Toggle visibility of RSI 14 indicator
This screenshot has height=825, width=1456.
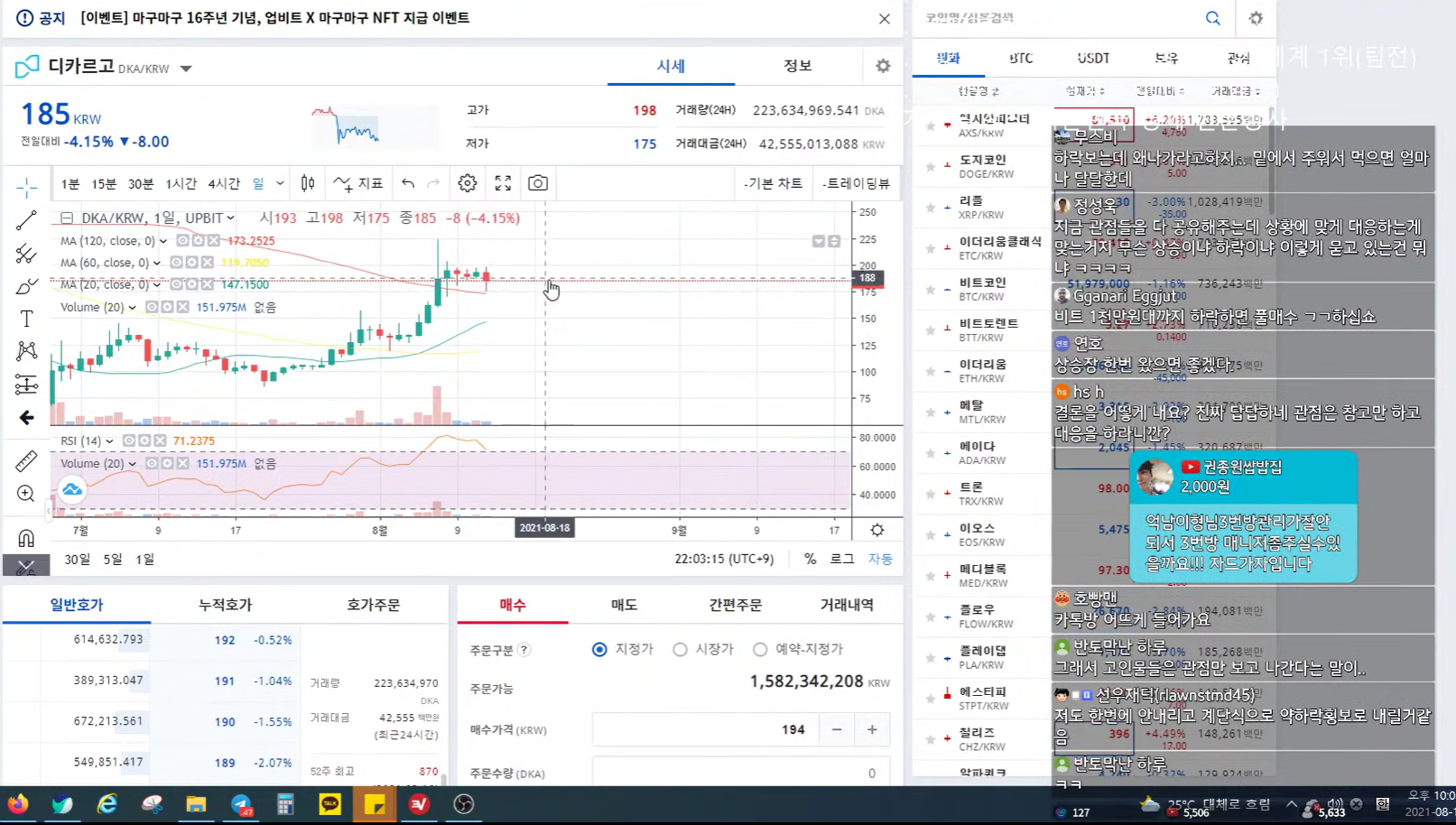(x=129, y=440)
